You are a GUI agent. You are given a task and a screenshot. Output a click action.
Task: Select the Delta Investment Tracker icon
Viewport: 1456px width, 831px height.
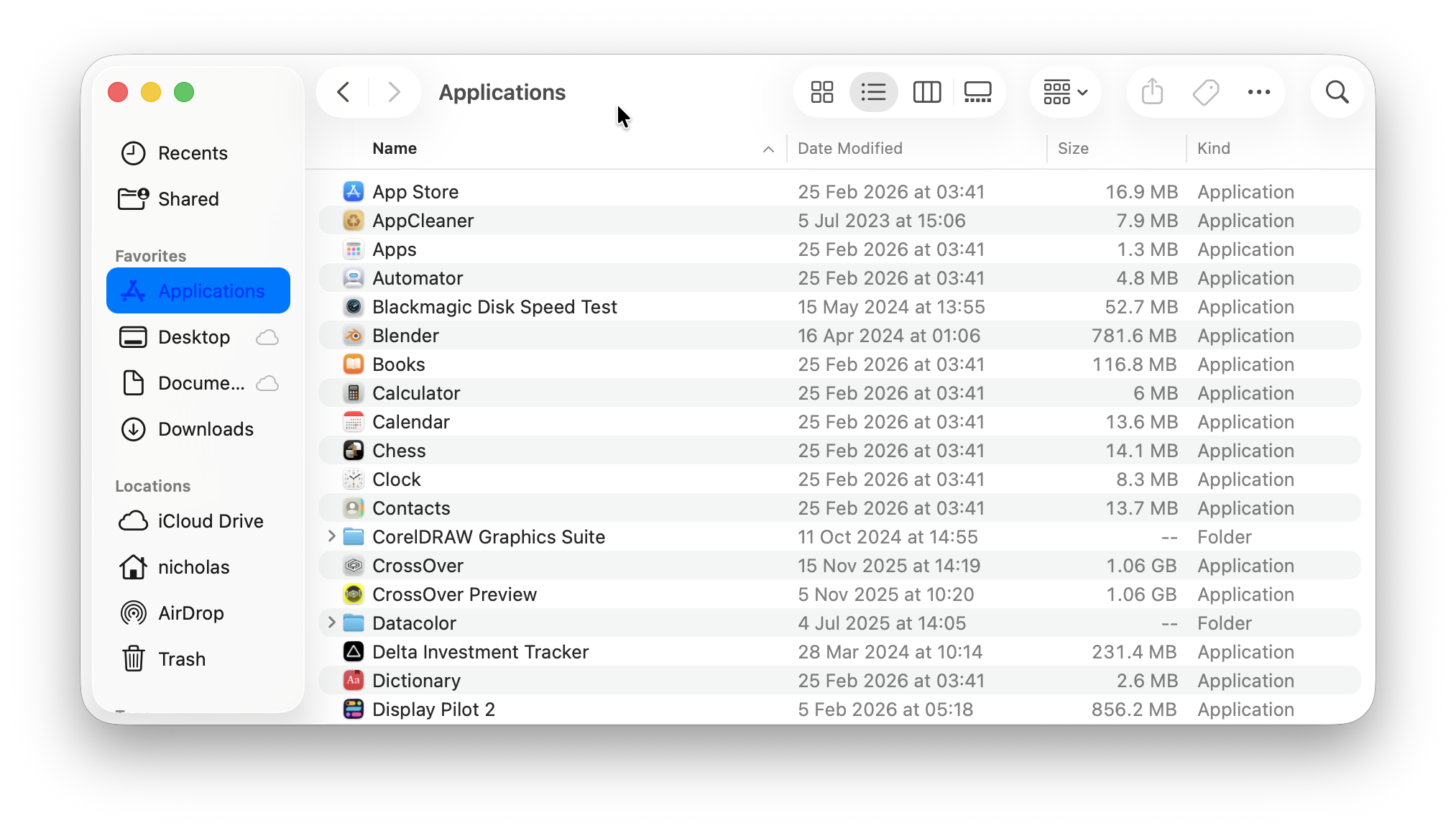353,651
